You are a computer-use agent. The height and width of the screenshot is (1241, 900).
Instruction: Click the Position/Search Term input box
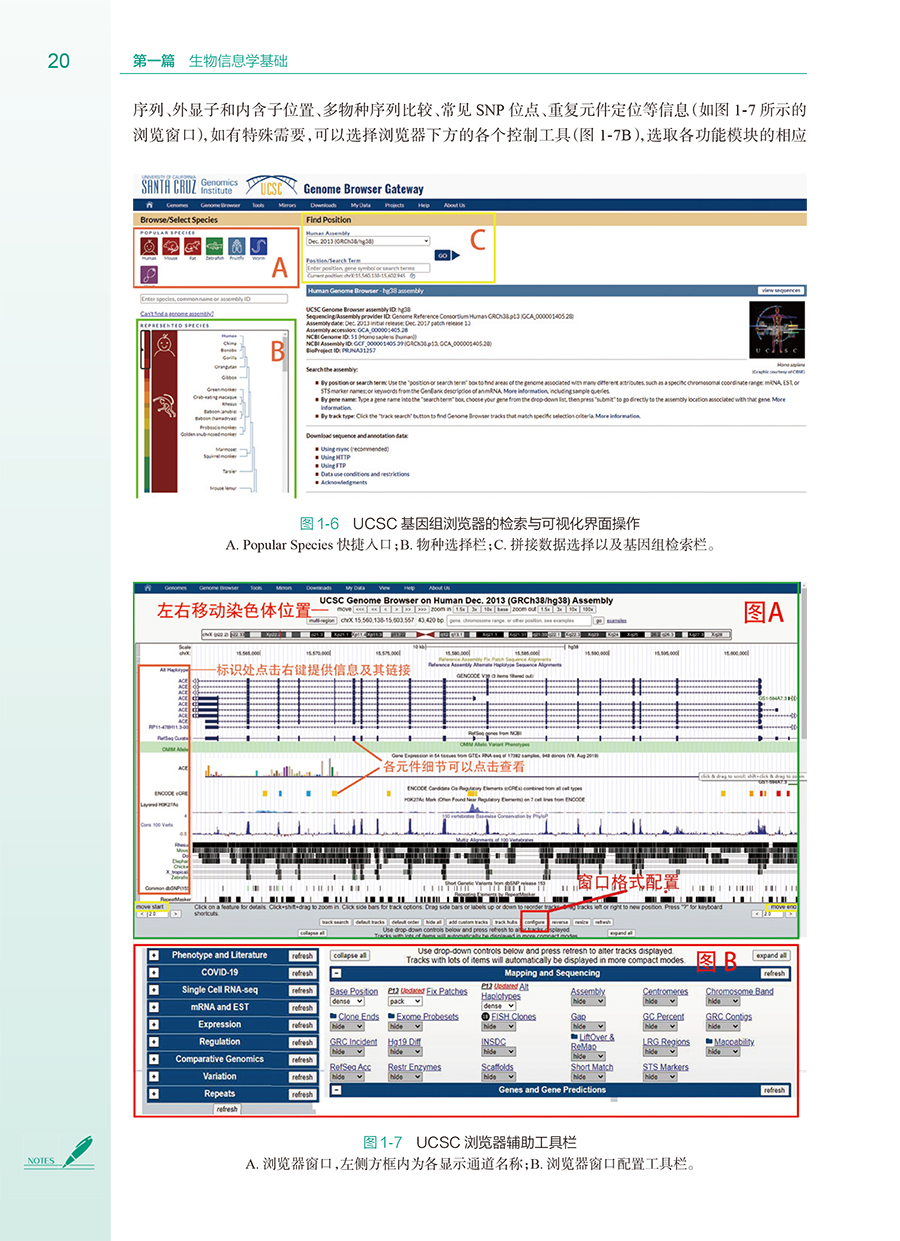[367, 268]
